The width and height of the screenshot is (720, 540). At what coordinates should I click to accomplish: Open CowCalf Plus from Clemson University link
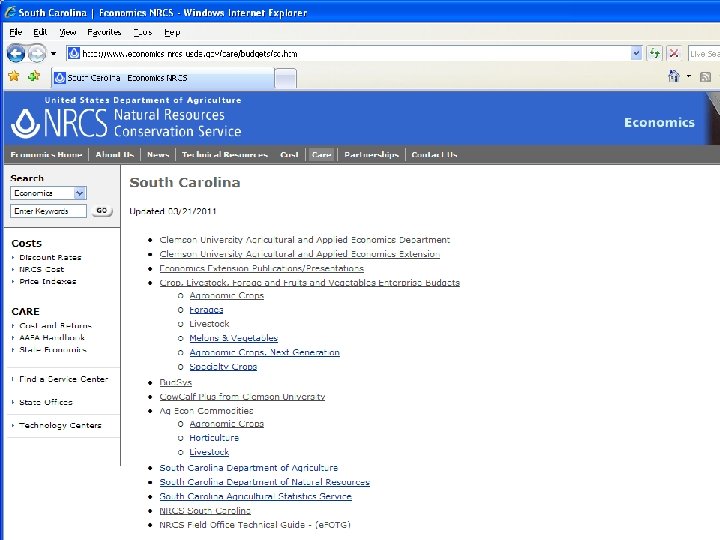(x=242, y=397)
